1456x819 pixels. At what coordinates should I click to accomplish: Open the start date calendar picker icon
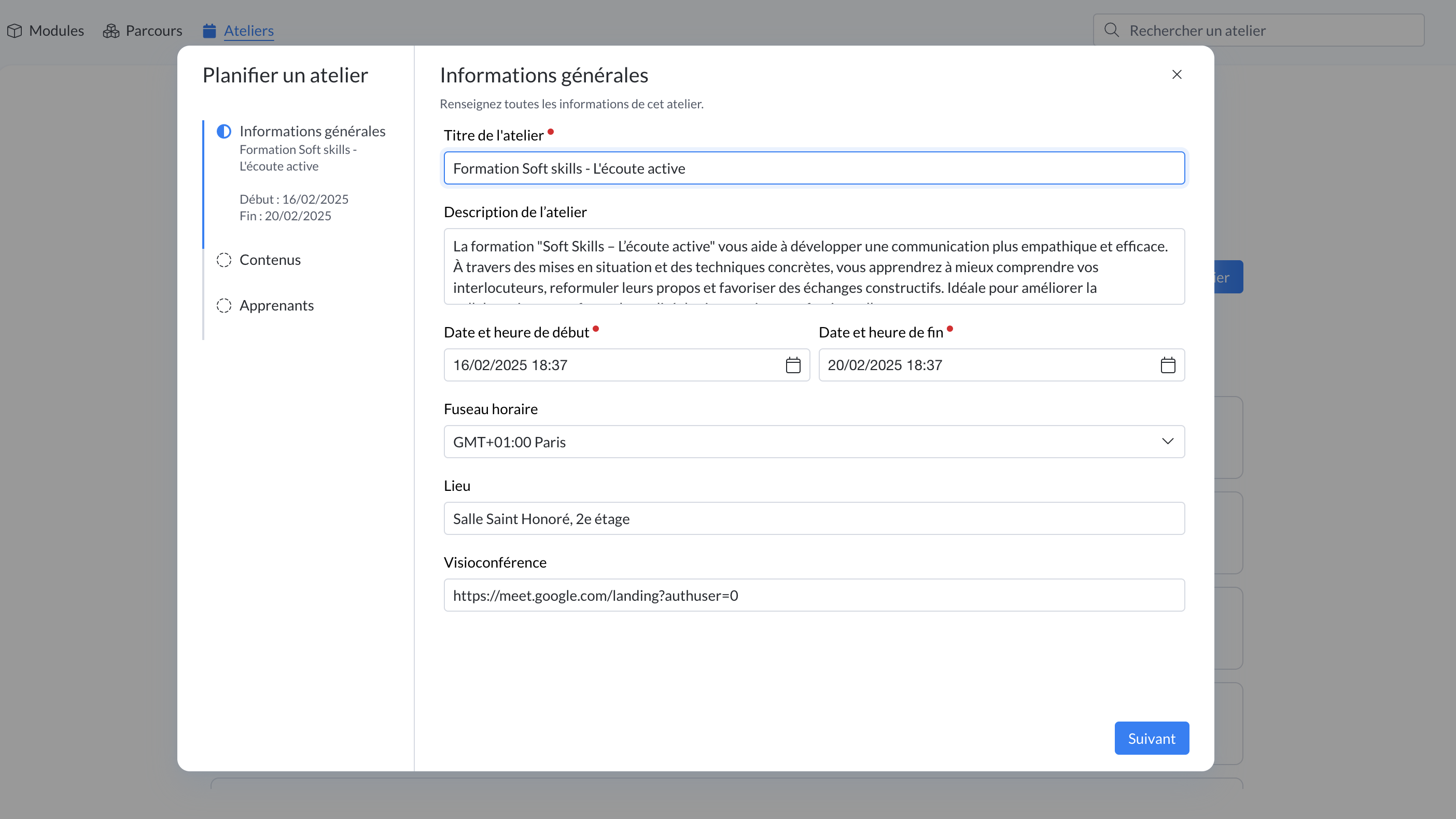793,365
